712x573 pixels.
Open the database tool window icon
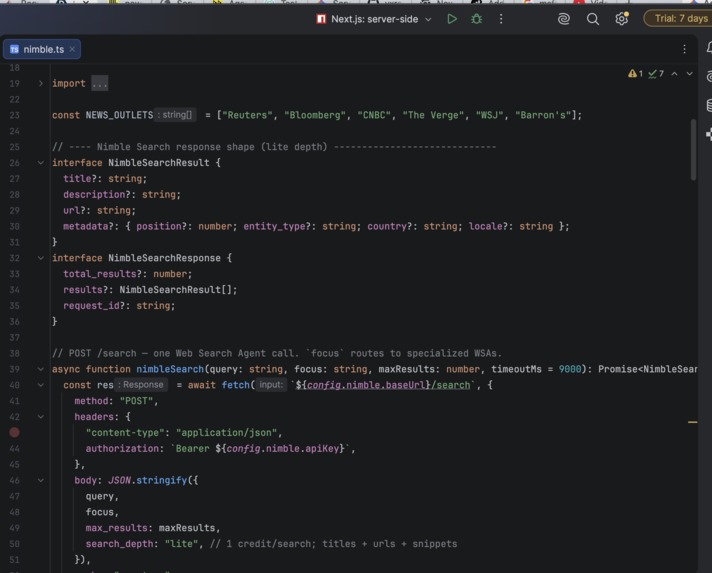(709, 105)
